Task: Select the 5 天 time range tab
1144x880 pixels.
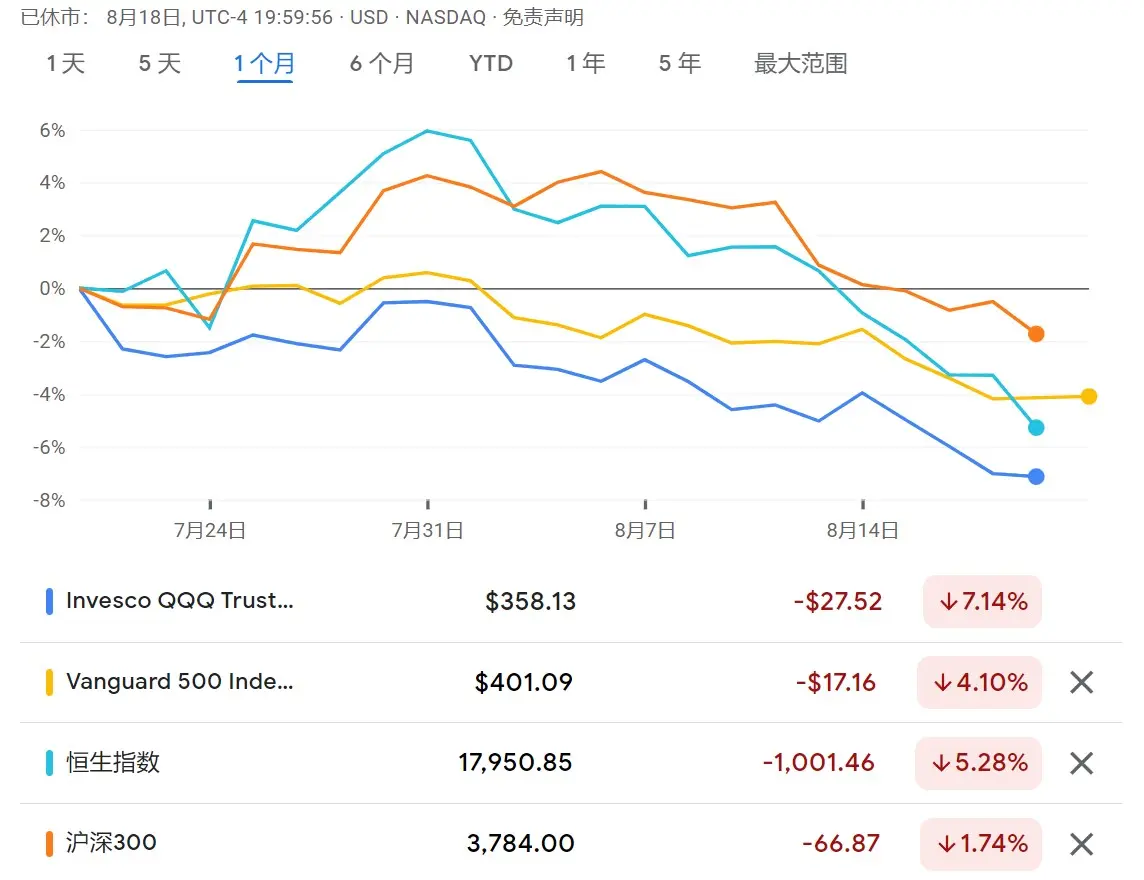Action: tap(160, 63)
